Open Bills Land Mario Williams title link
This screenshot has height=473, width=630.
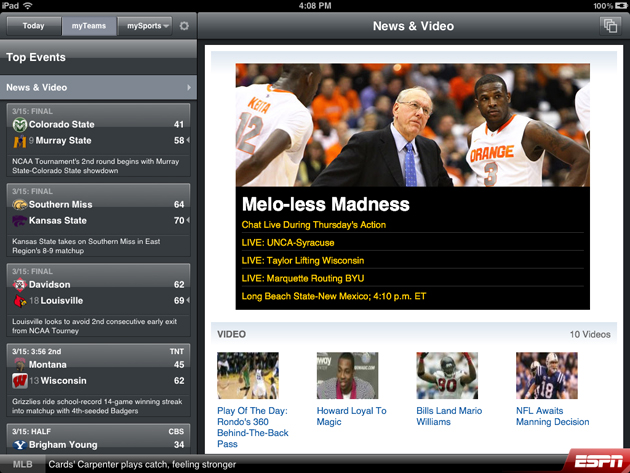[449, 416]
